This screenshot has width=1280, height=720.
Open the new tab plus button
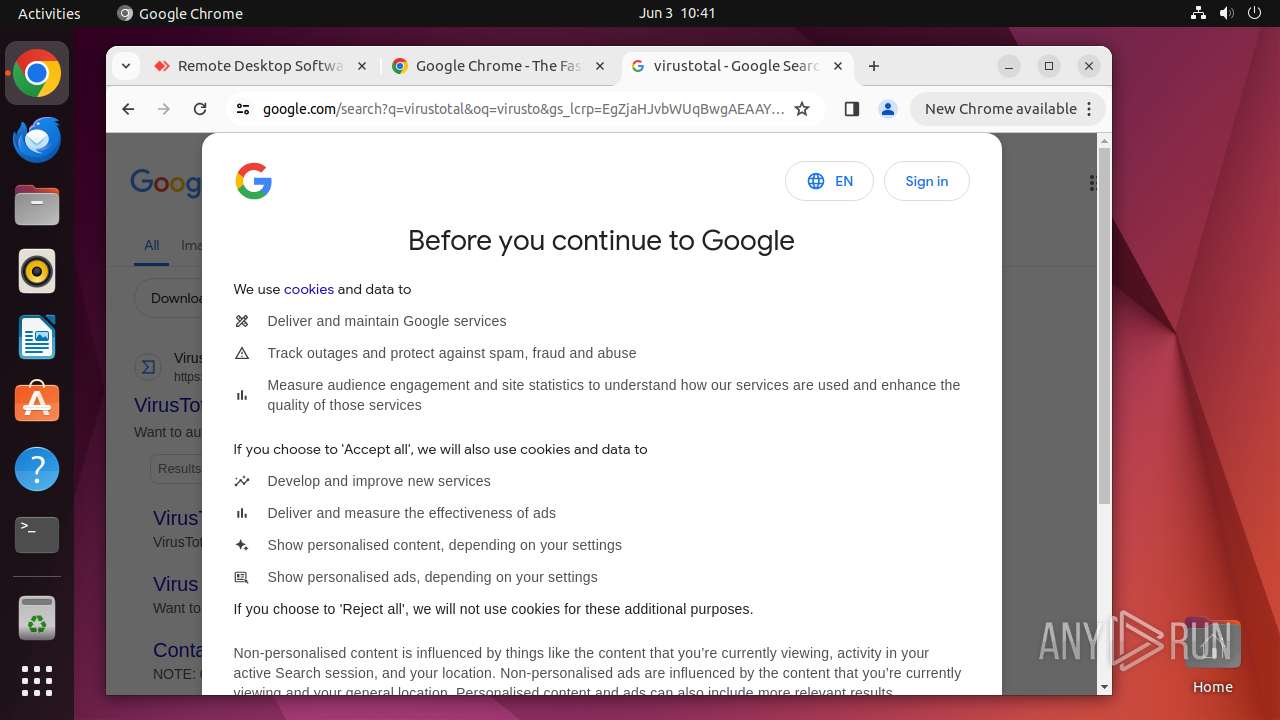874,66
